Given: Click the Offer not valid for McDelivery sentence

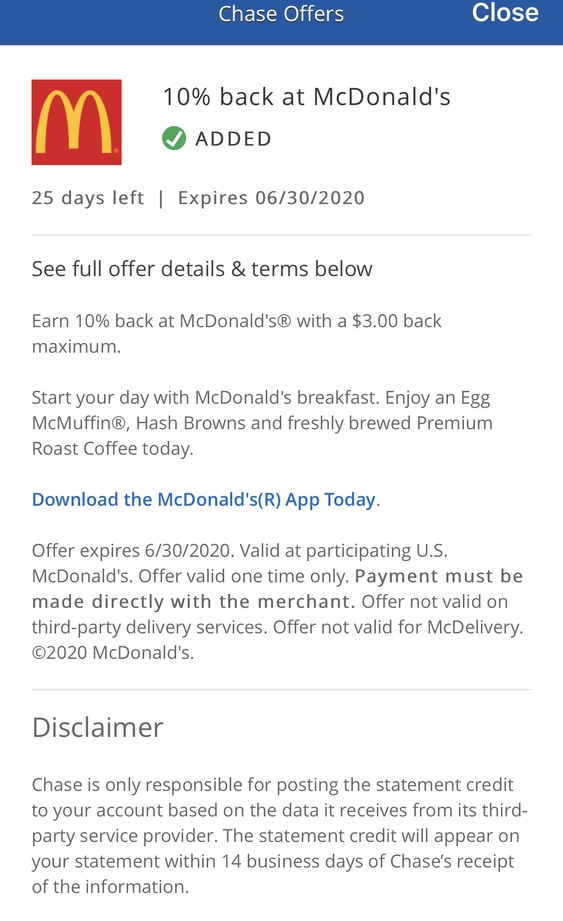Looking at the screenshot, I should pos(398,627).
